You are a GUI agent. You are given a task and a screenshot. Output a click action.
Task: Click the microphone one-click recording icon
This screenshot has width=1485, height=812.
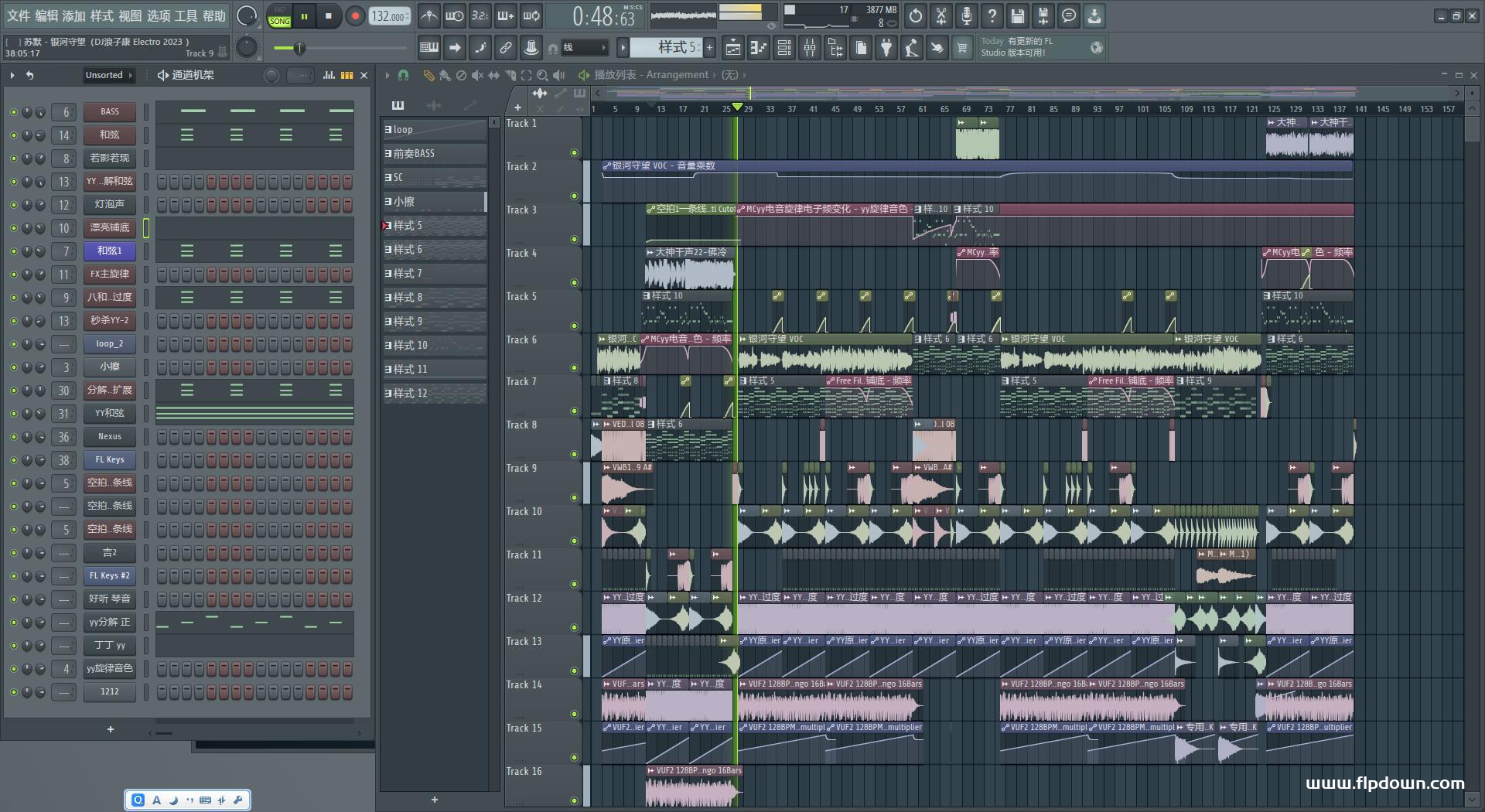pos(967,15)
